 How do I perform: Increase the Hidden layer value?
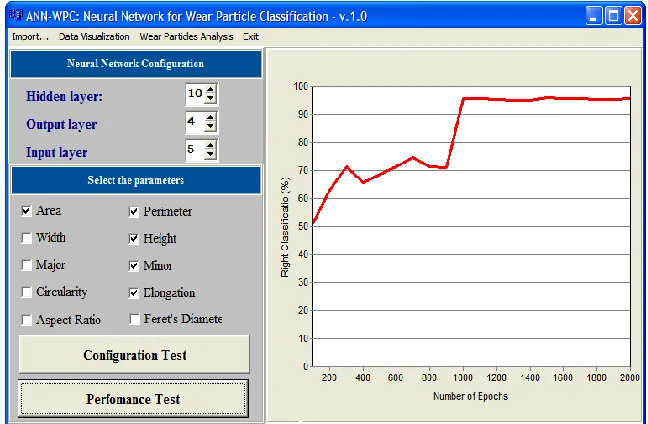point(210,89)
